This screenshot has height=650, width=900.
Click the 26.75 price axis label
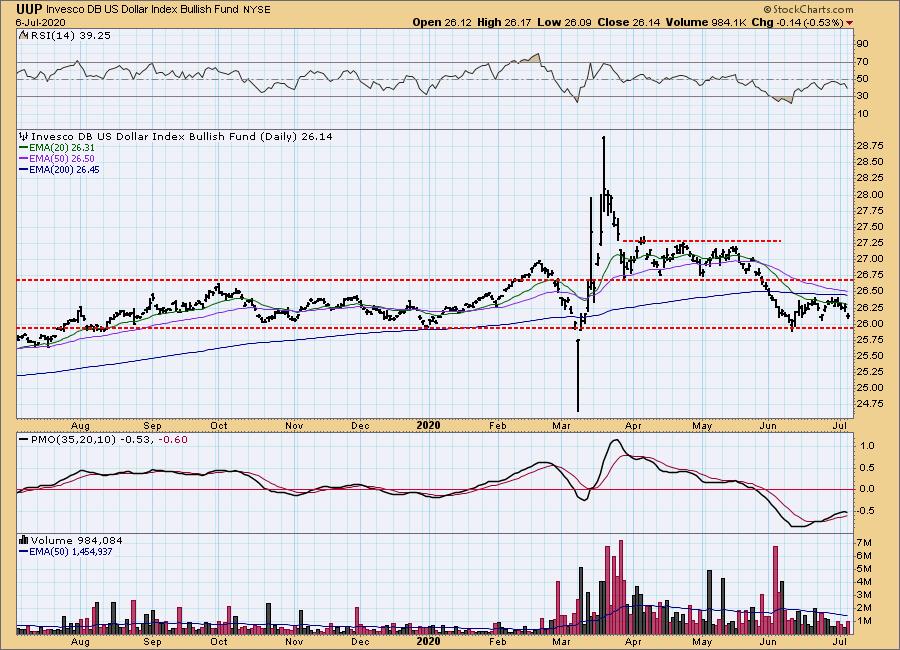tap(870, 275)
